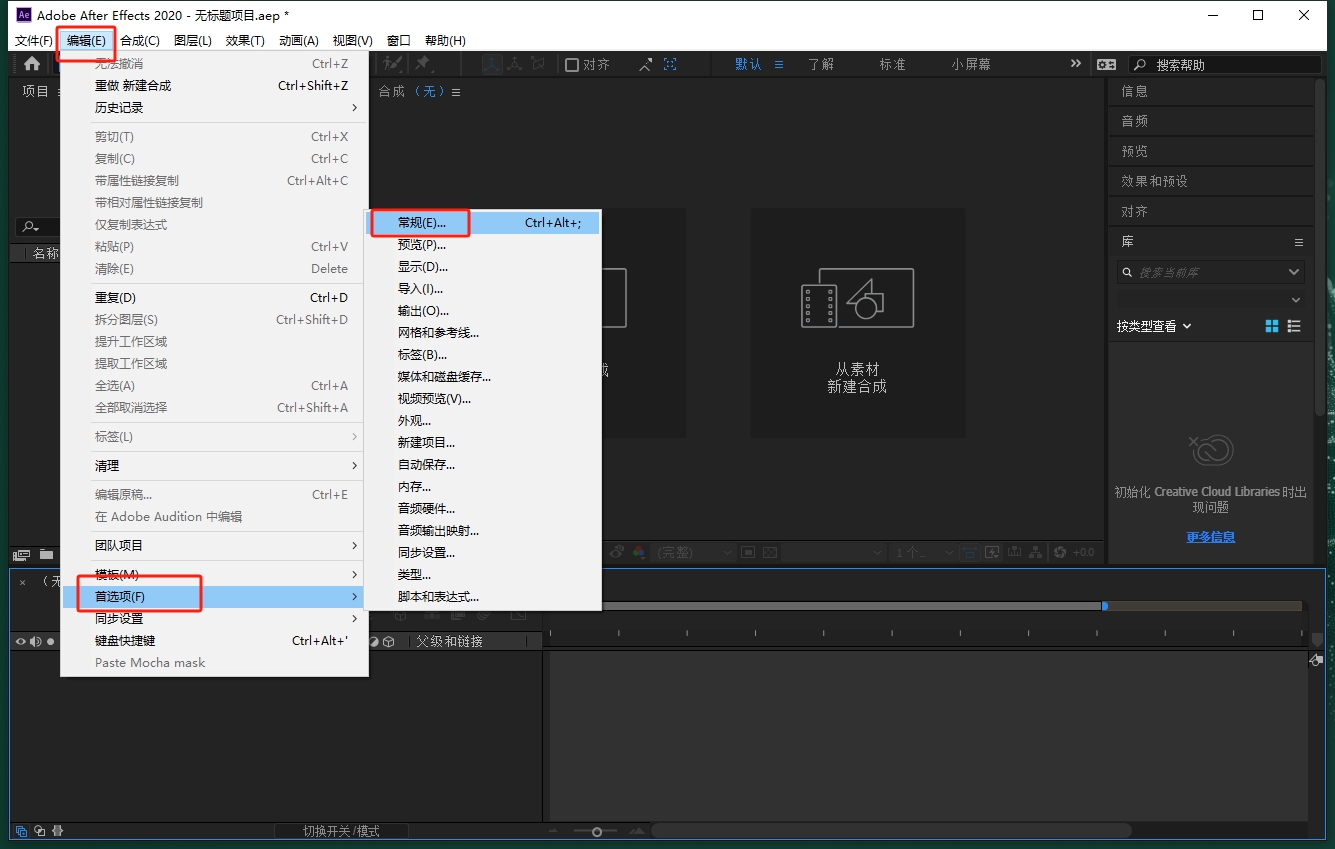Viewport: 1335px width, 849px height.
Task: Click the workspace overflow double-arrow icon
Action: (x=1076, y=64)
